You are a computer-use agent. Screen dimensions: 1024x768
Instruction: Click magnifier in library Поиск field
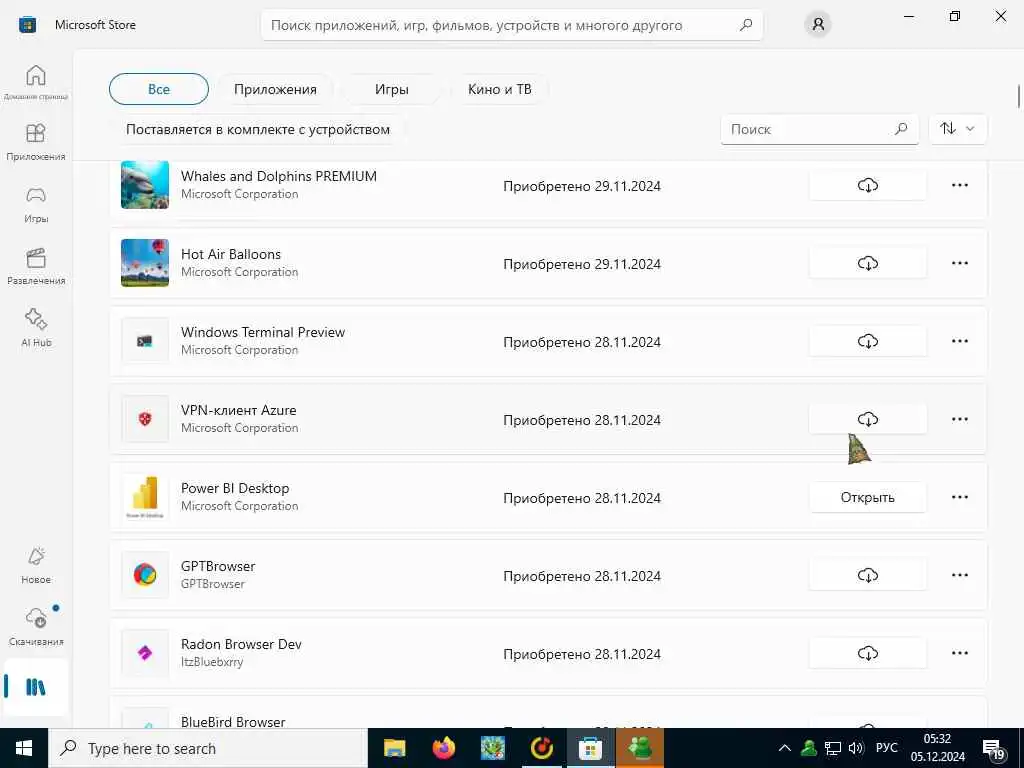pos(901,129)
